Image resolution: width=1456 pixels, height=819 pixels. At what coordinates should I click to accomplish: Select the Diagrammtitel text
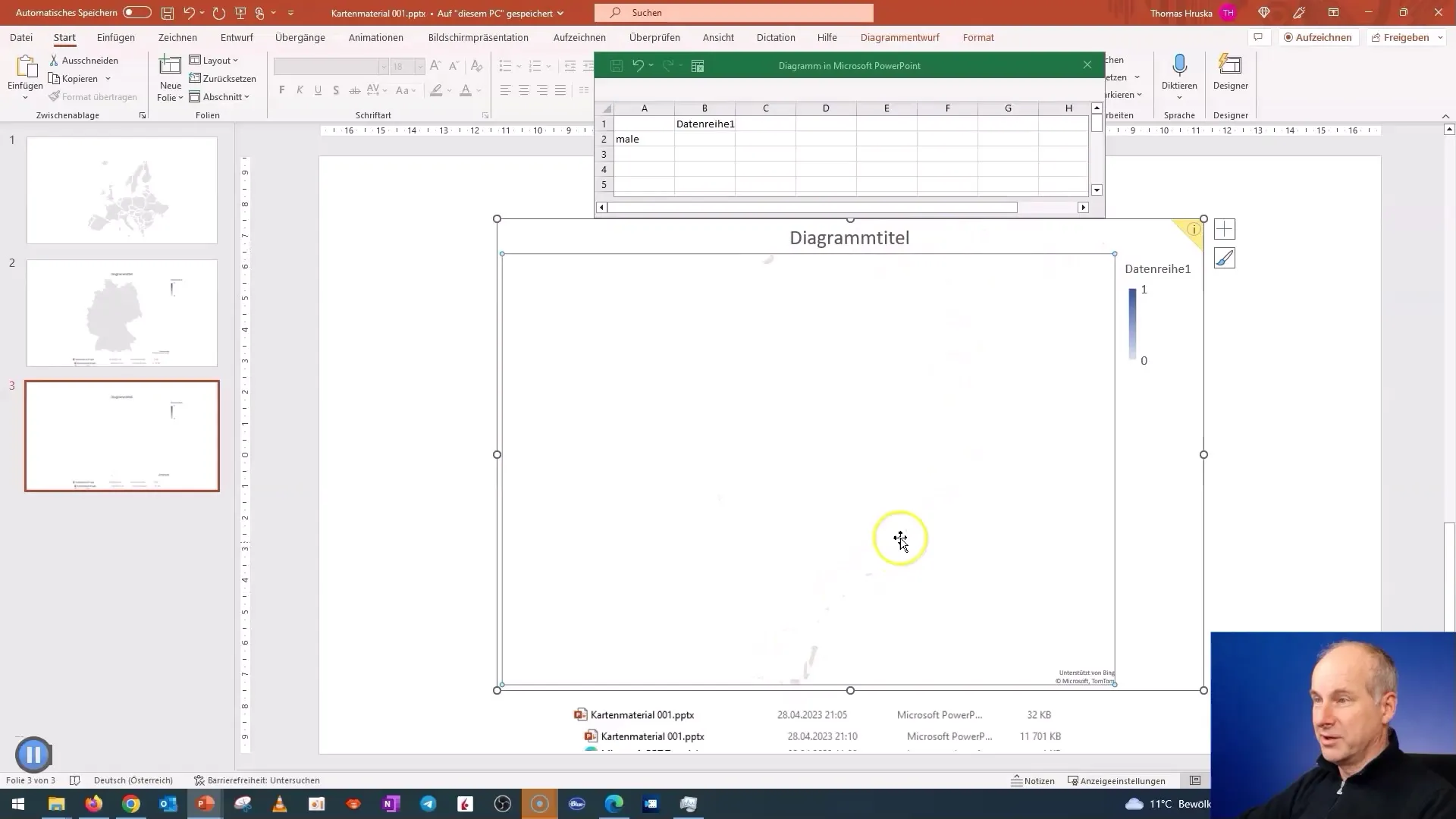click(x=849, y=238)
